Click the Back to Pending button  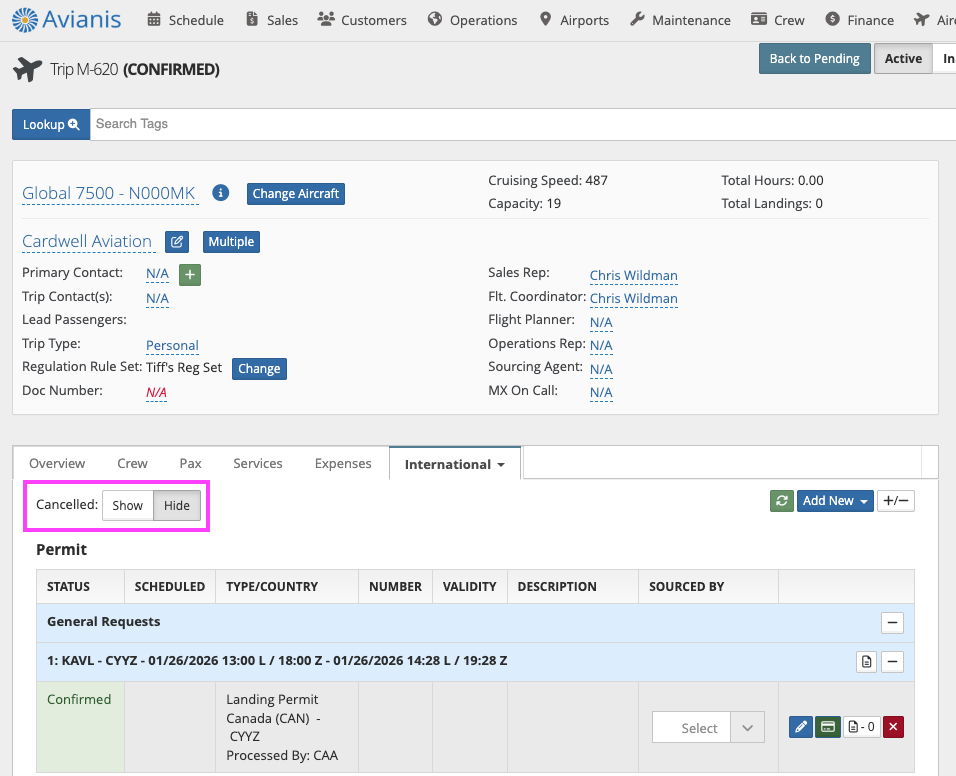click(x=814, y=59)
